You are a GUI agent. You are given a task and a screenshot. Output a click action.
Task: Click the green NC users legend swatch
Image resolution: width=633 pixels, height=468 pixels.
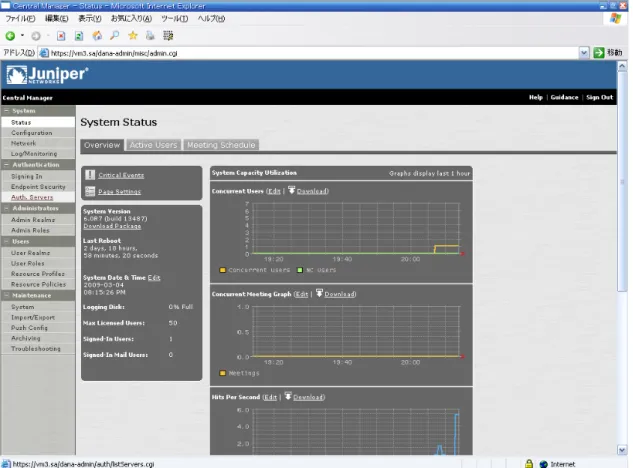click(300, 270)
